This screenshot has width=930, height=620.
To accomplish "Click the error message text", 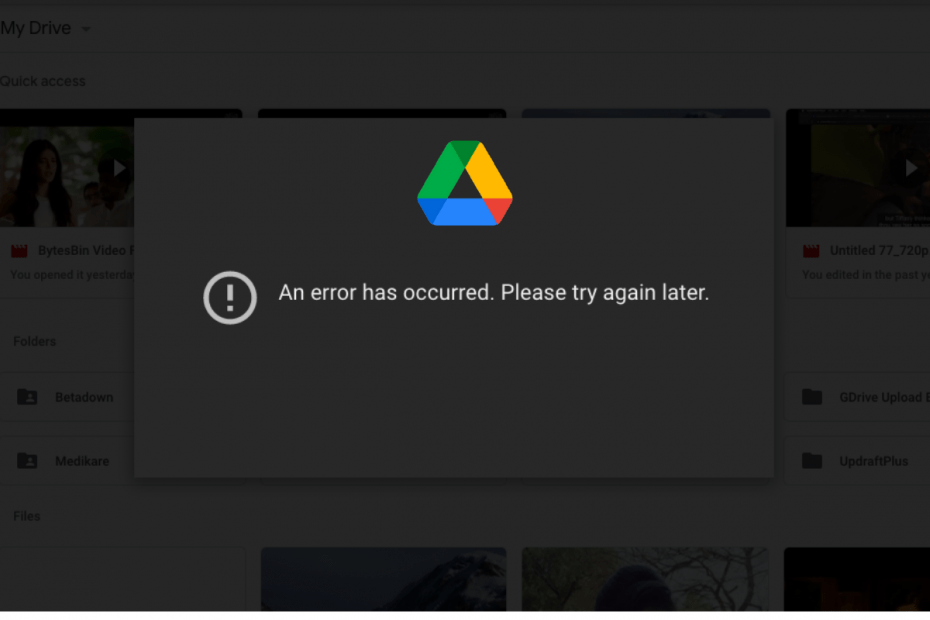I will pos(493,292).
